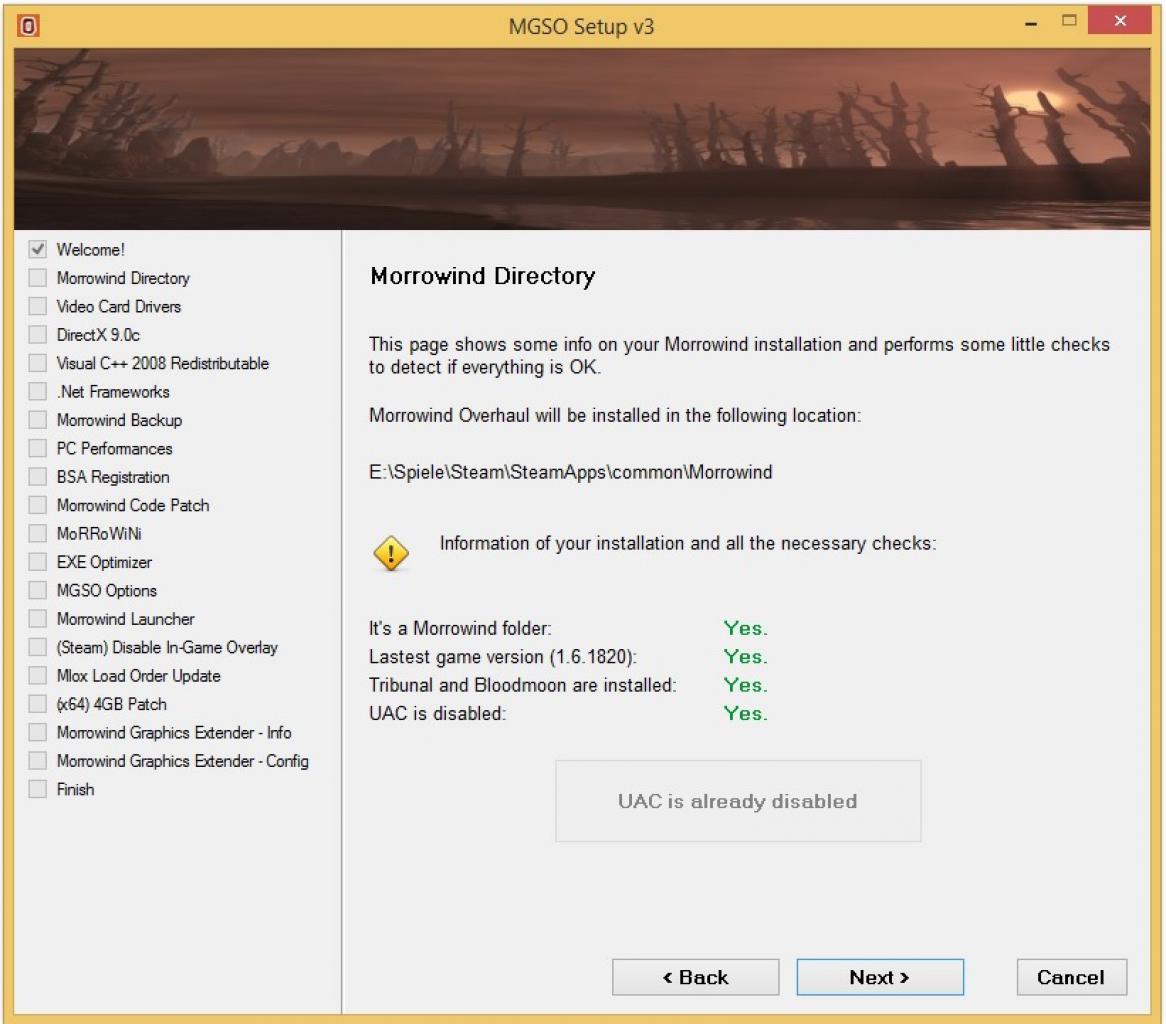Click the 'Morrowind Directory' page heading
The height and width of the screenshot is (1024, 1166).
click(x=483, y=276)
